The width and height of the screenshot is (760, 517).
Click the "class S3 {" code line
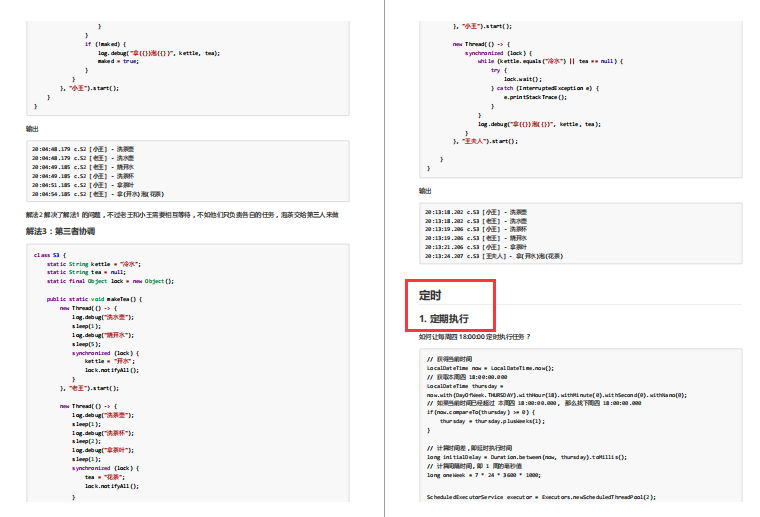coord(50,255)
